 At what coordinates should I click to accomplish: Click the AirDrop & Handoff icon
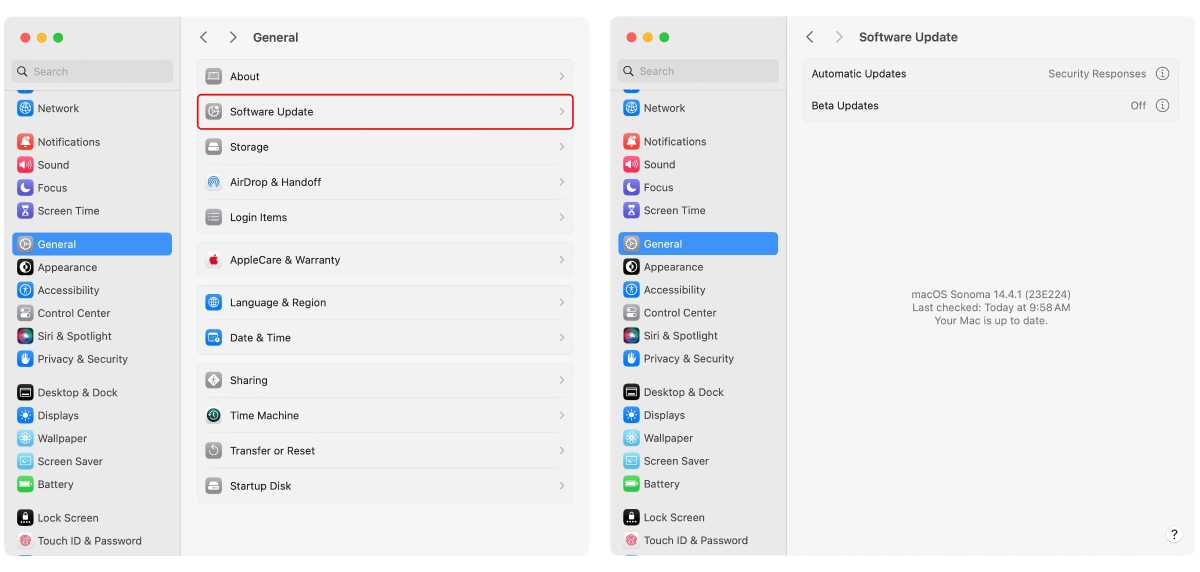click(x=213, y=182)
